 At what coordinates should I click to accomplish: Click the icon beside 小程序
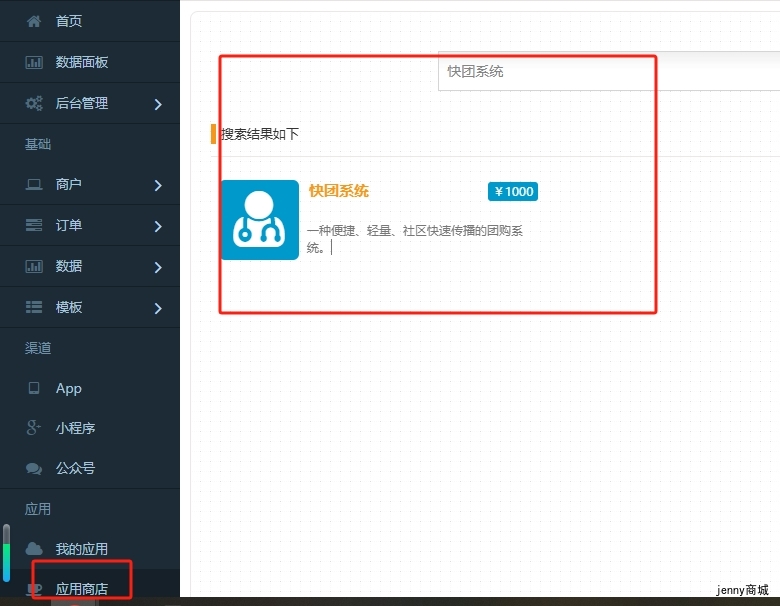[33, 428]
